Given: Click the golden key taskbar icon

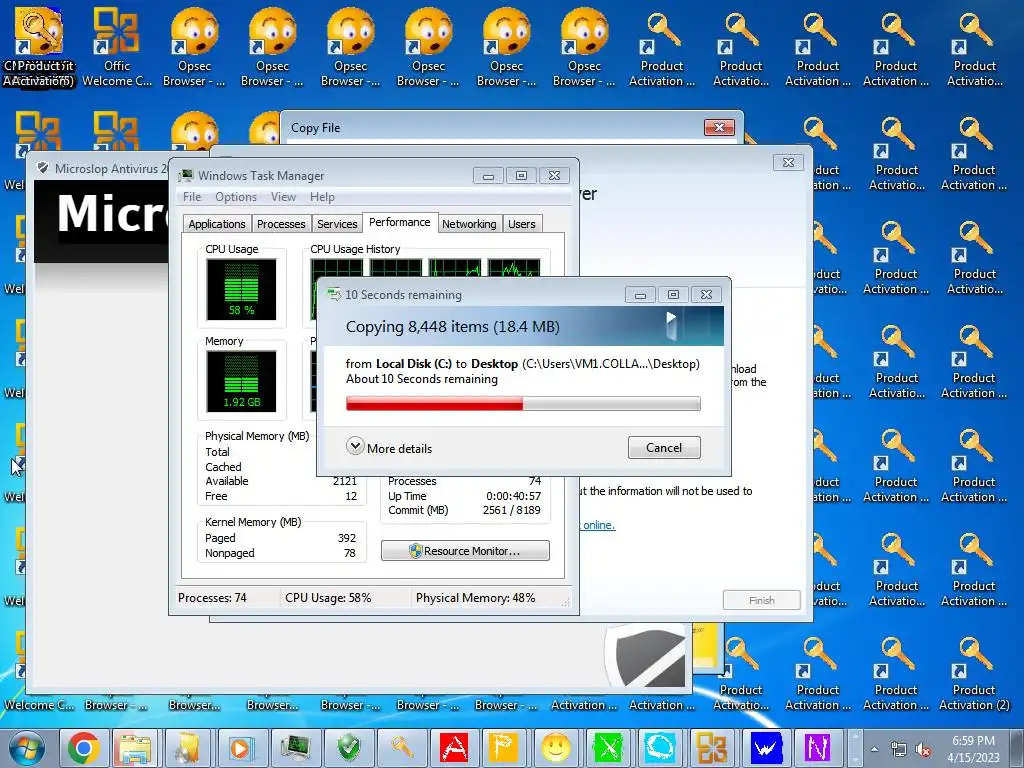Looking at the screenshot, I should 401,748.
